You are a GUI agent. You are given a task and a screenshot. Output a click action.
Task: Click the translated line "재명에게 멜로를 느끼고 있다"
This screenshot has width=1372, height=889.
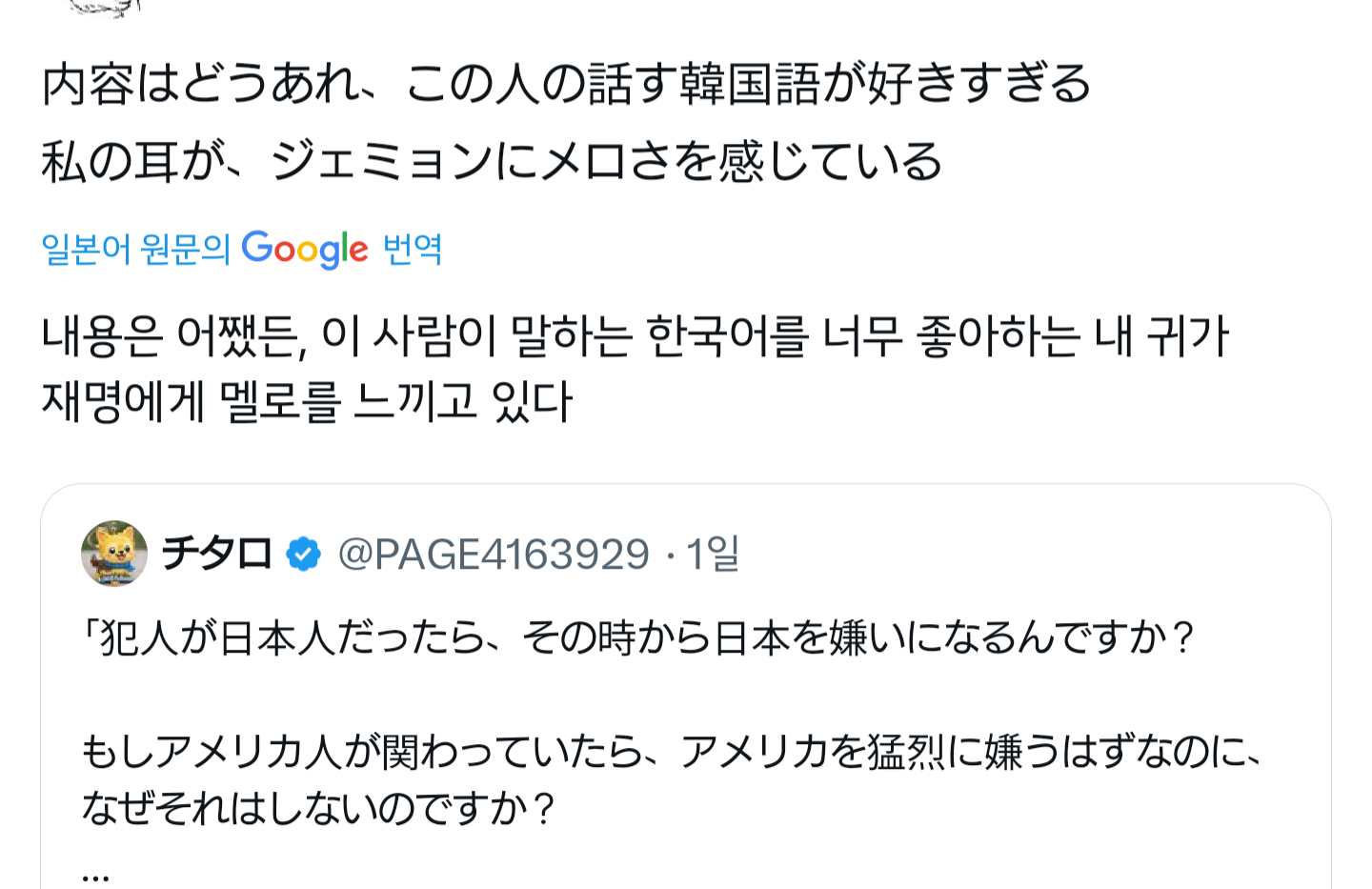coord(307,401)
